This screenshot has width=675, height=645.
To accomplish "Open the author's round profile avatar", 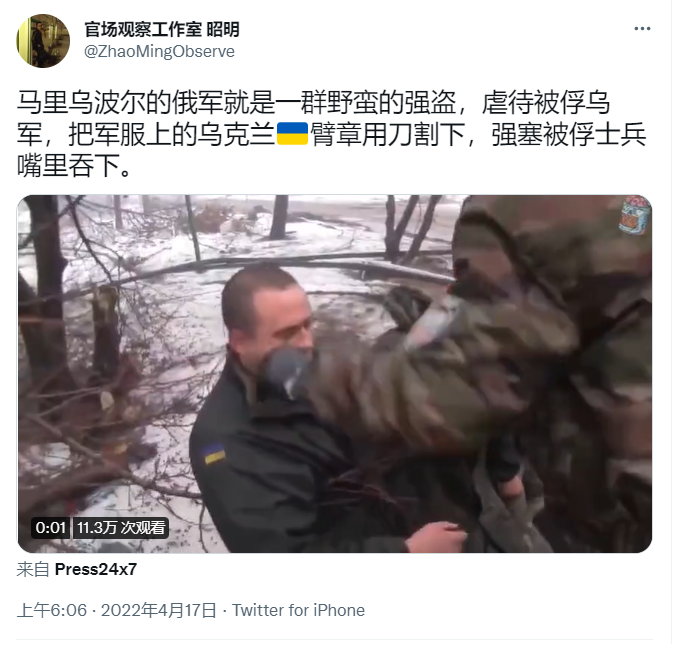I will [43, 40].
